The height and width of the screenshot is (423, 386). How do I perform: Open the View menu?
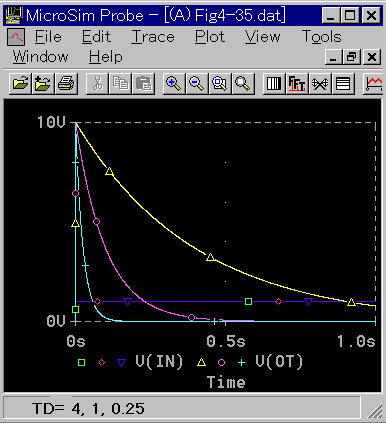[263, 37]
